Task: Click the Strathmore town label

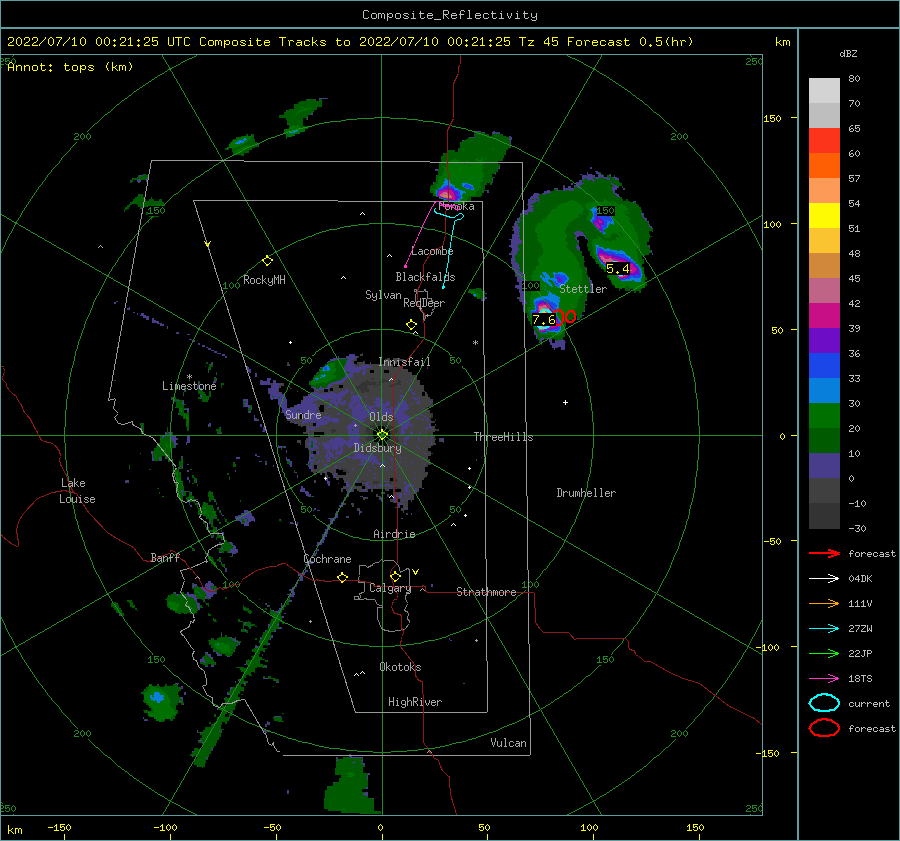Action: coord(486,592)
